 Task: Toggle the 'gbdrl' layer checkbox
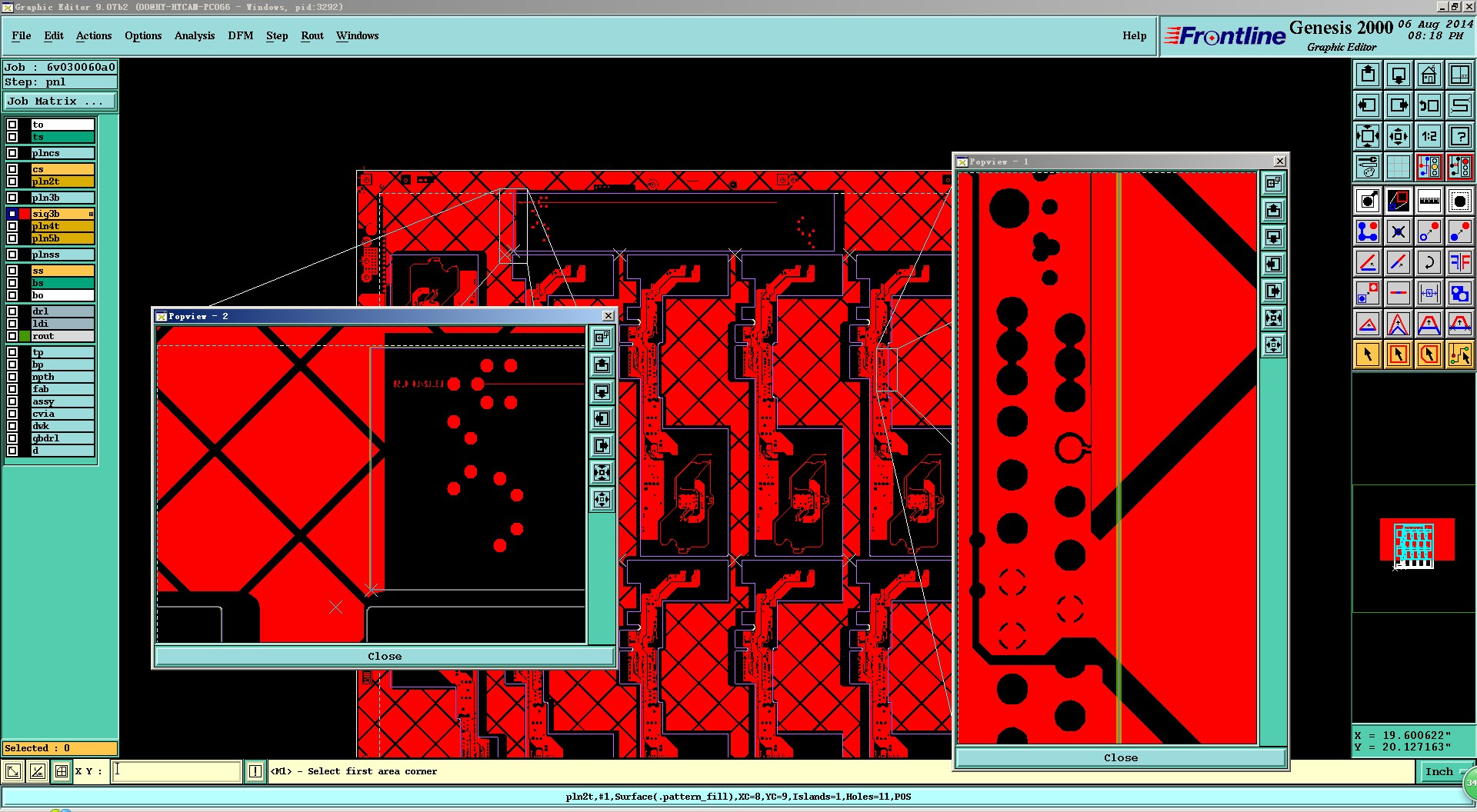[x=12, y=438]
